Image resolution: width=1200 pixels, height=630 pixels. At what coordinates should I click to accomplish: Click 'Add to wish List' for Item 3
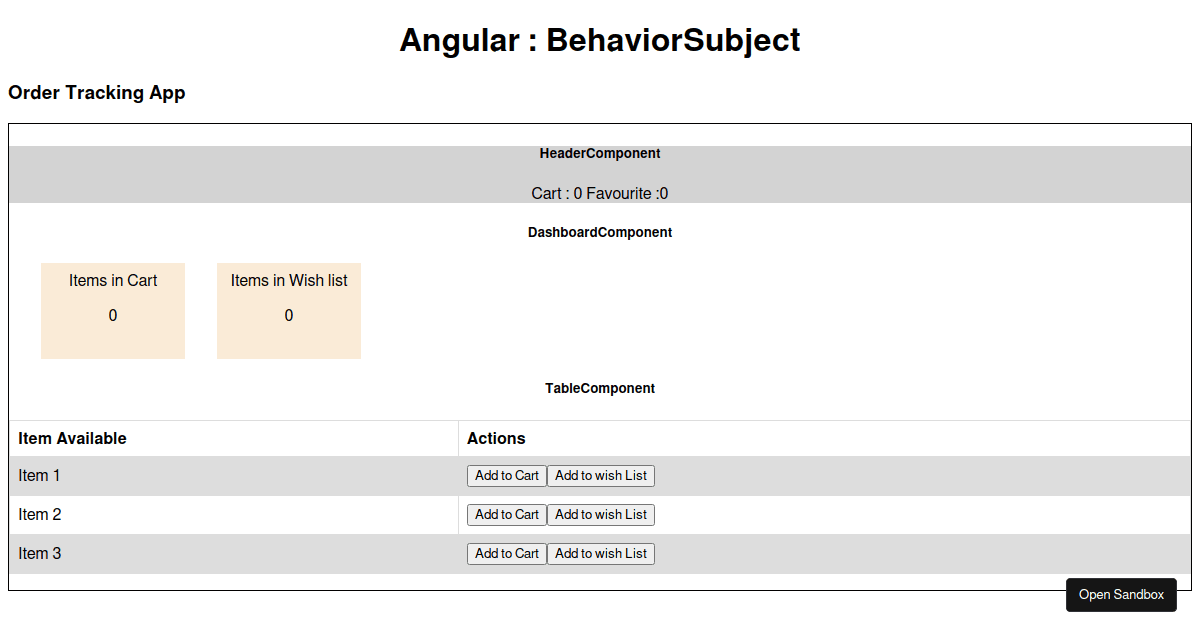click(601, 553)
